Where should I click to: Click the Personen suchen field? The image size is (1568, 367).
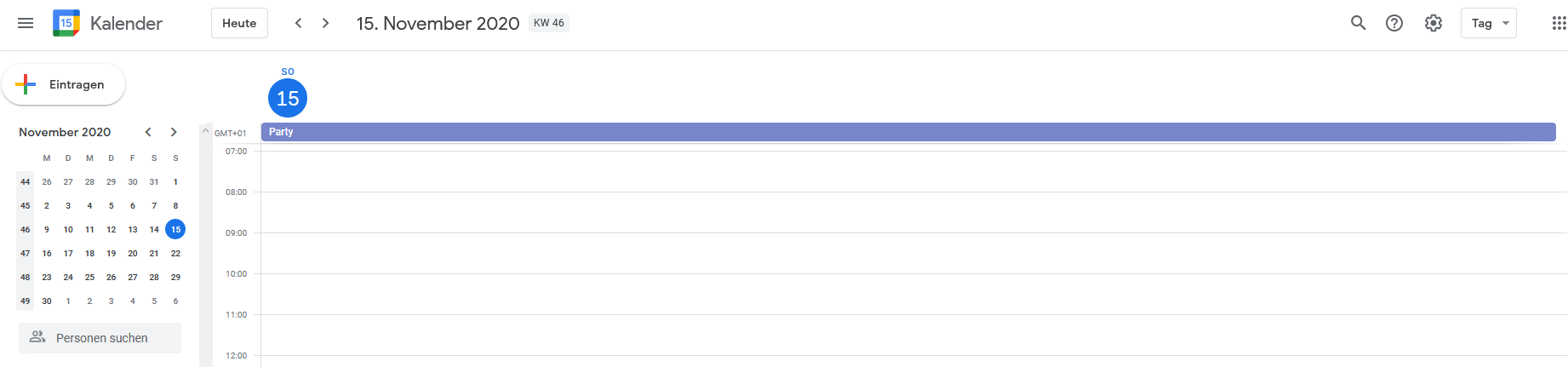click(x=100, y=338)
